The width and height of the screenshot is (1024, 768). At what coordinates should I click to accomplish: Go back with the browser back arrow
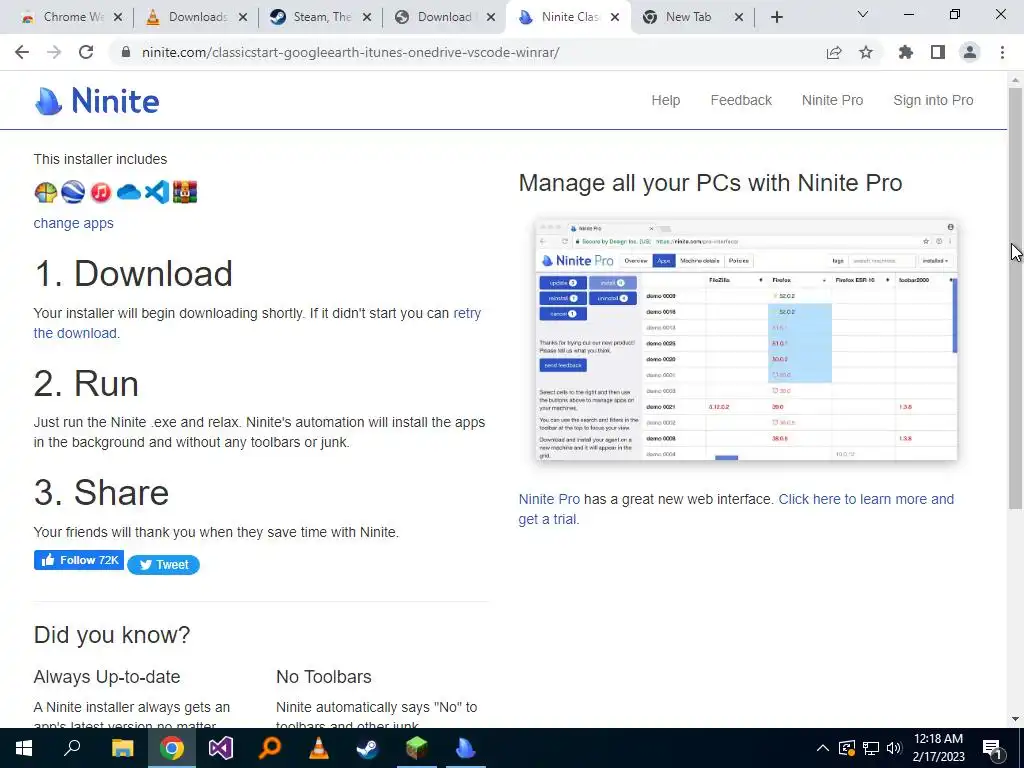[x=22, y=52]
